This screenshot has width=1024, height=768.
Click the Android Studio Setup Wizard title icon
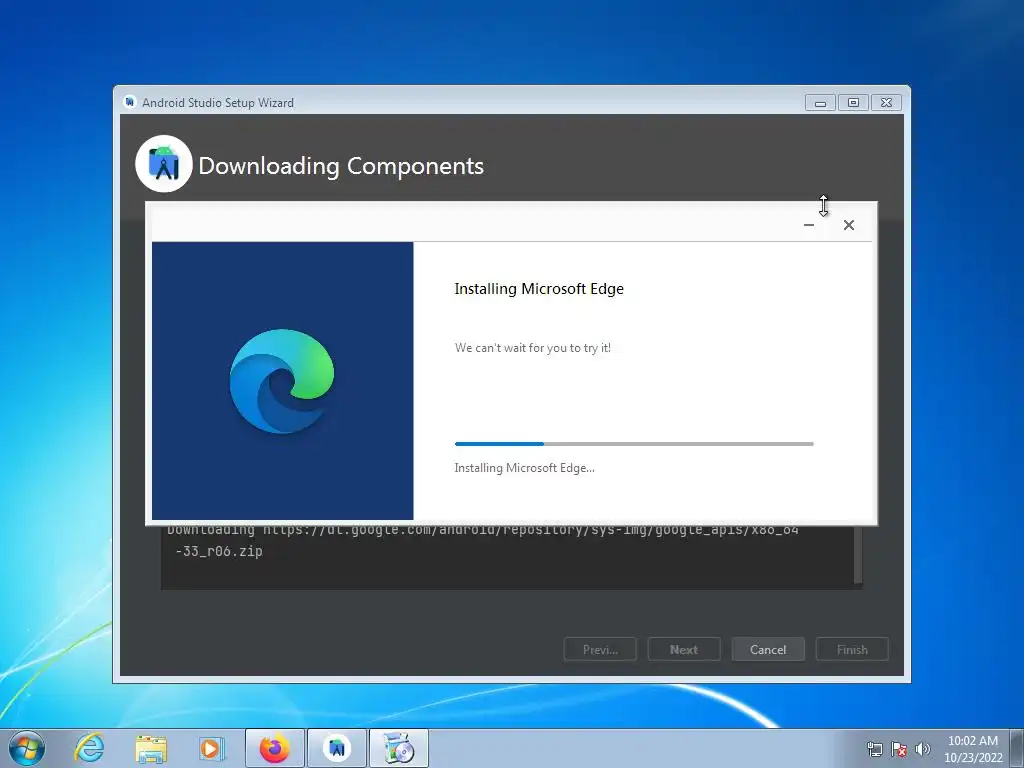[x=130, y=102]
